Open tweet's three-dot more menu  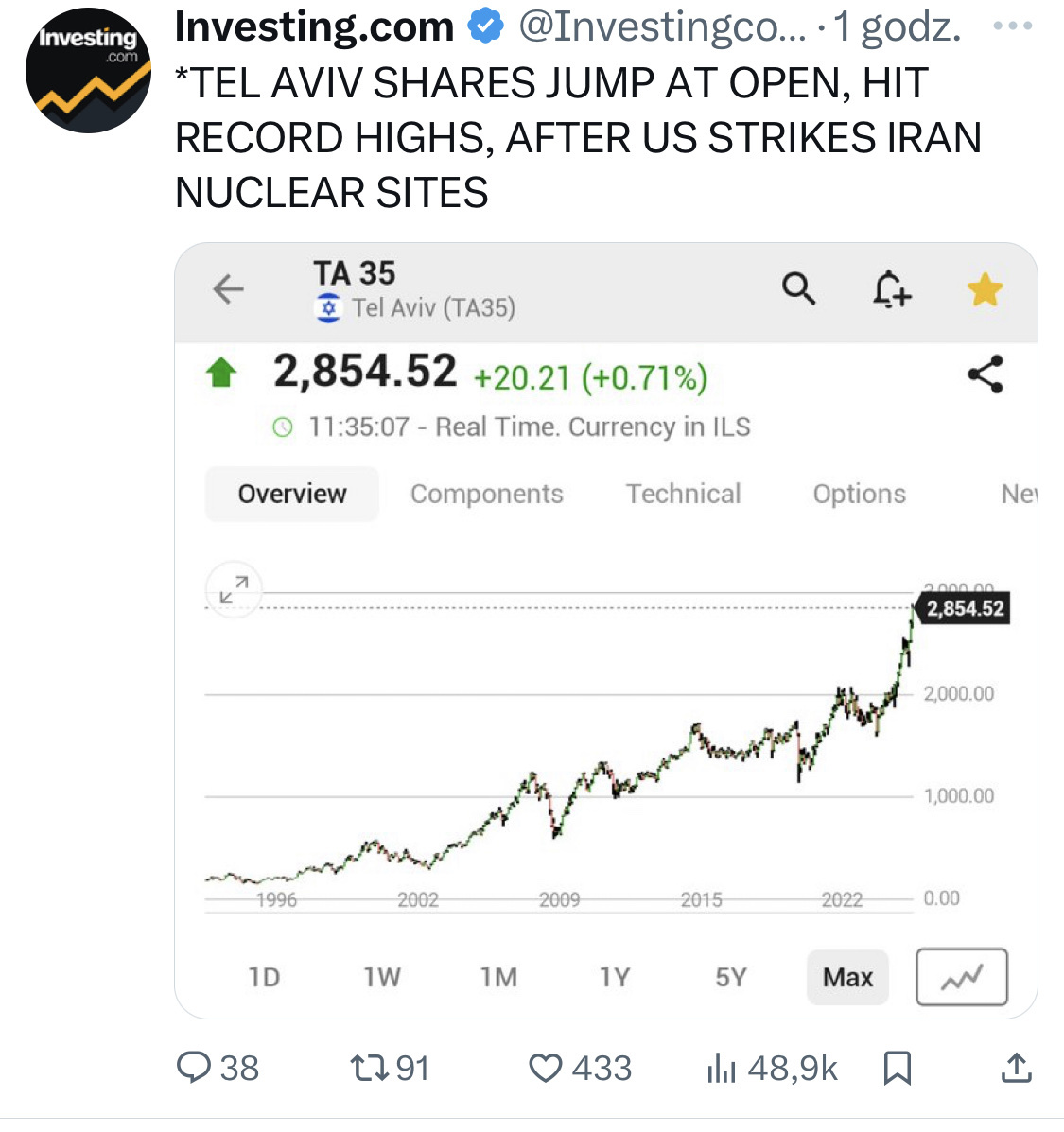[1013, 26]
